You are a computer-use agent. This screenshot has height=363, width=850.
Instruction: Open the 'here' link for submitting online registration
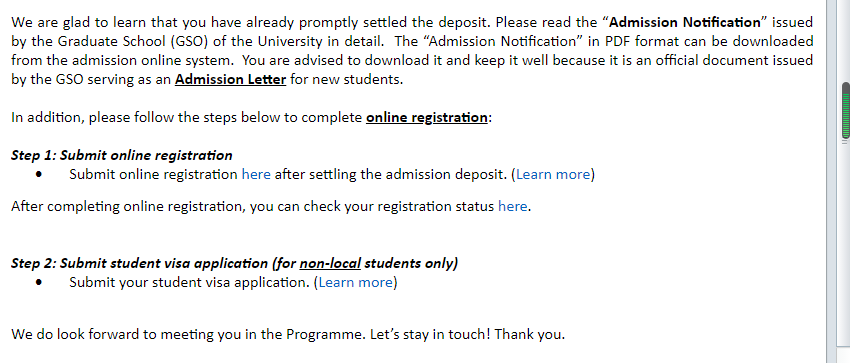(256, 174)
